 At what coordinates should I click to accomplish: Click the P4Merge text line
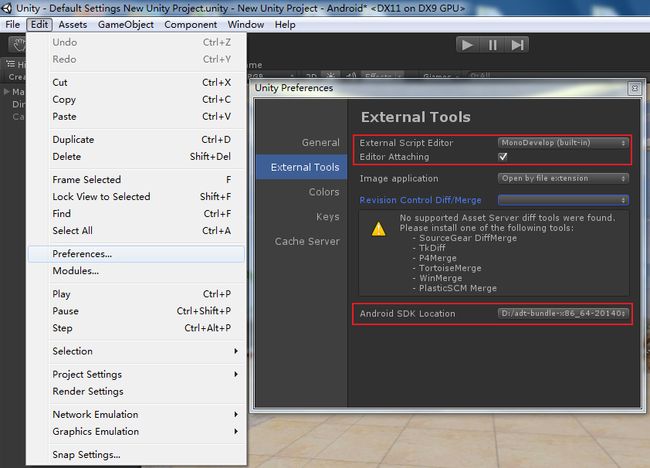pyautogui.click(x=437, y=258)
